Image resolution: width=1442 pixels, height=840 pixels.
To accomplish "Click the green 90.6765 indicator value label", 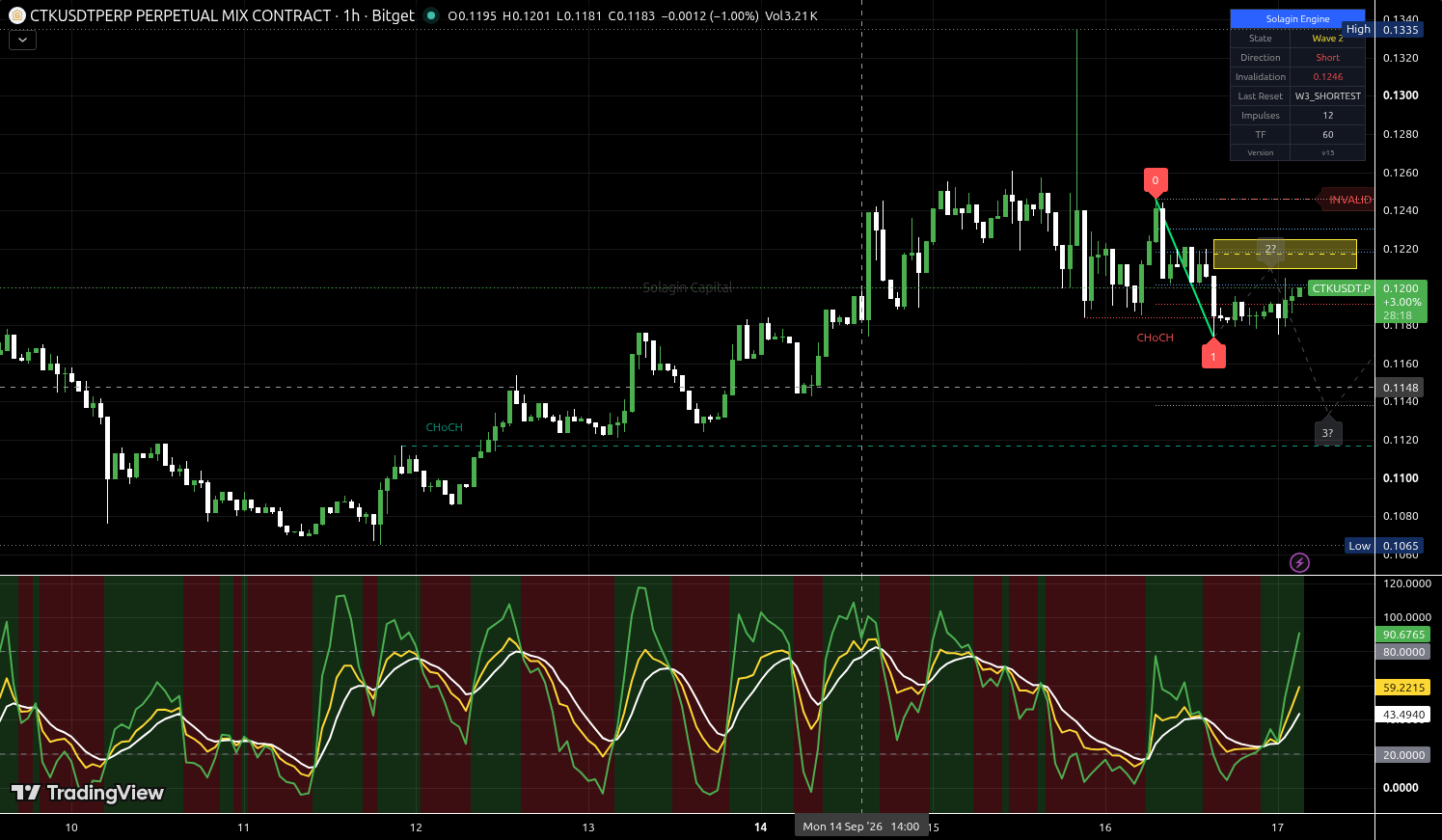I will (x=1403, y=635).
